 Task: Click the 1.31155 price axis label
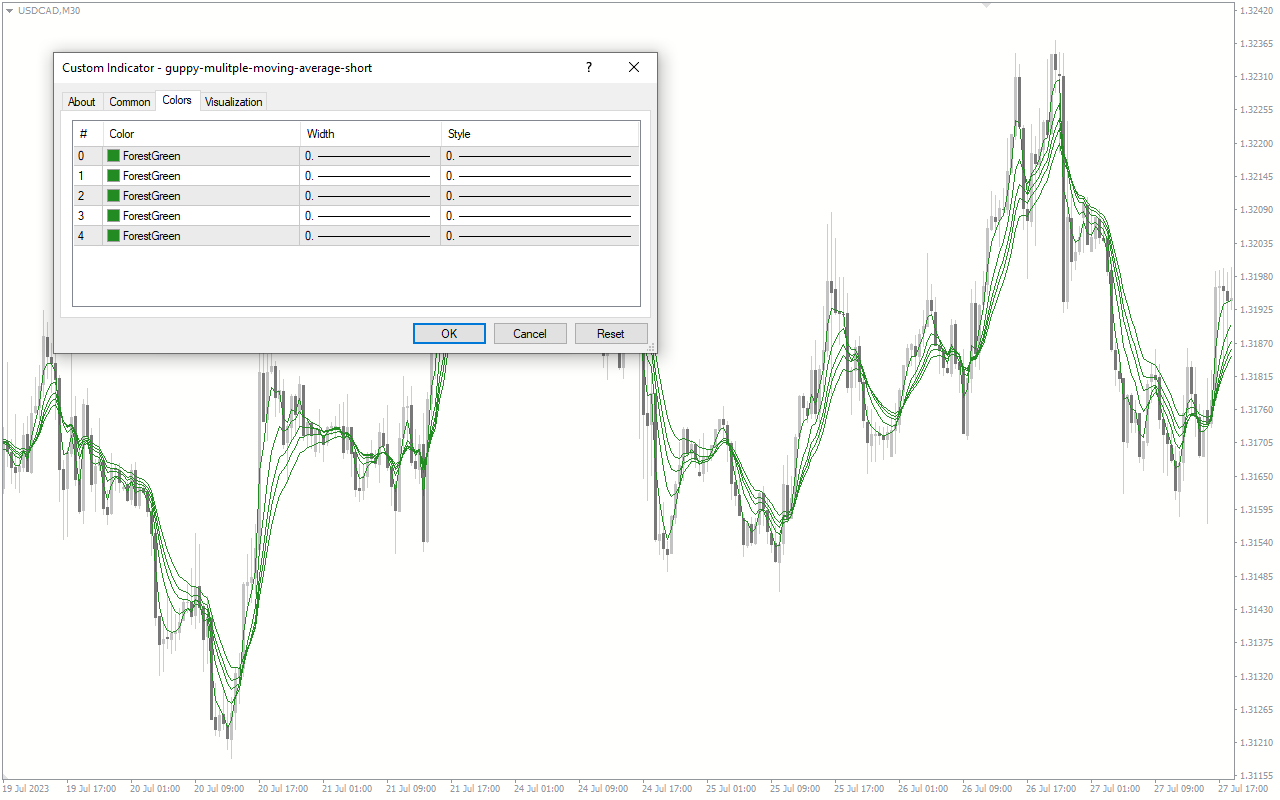coord(1255,776)
